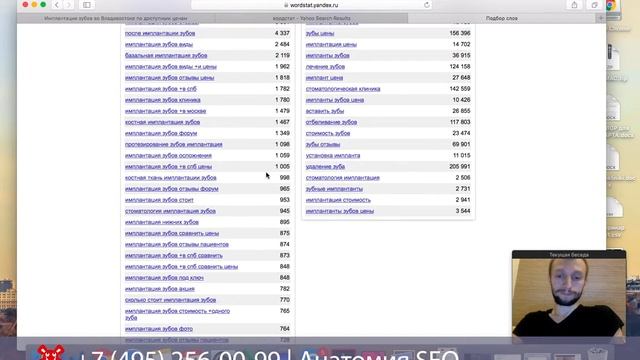Open link стоматологии имплантация зубов
Image resolution: width=640 pixels, height=360 pixels.
pos(170,211)
